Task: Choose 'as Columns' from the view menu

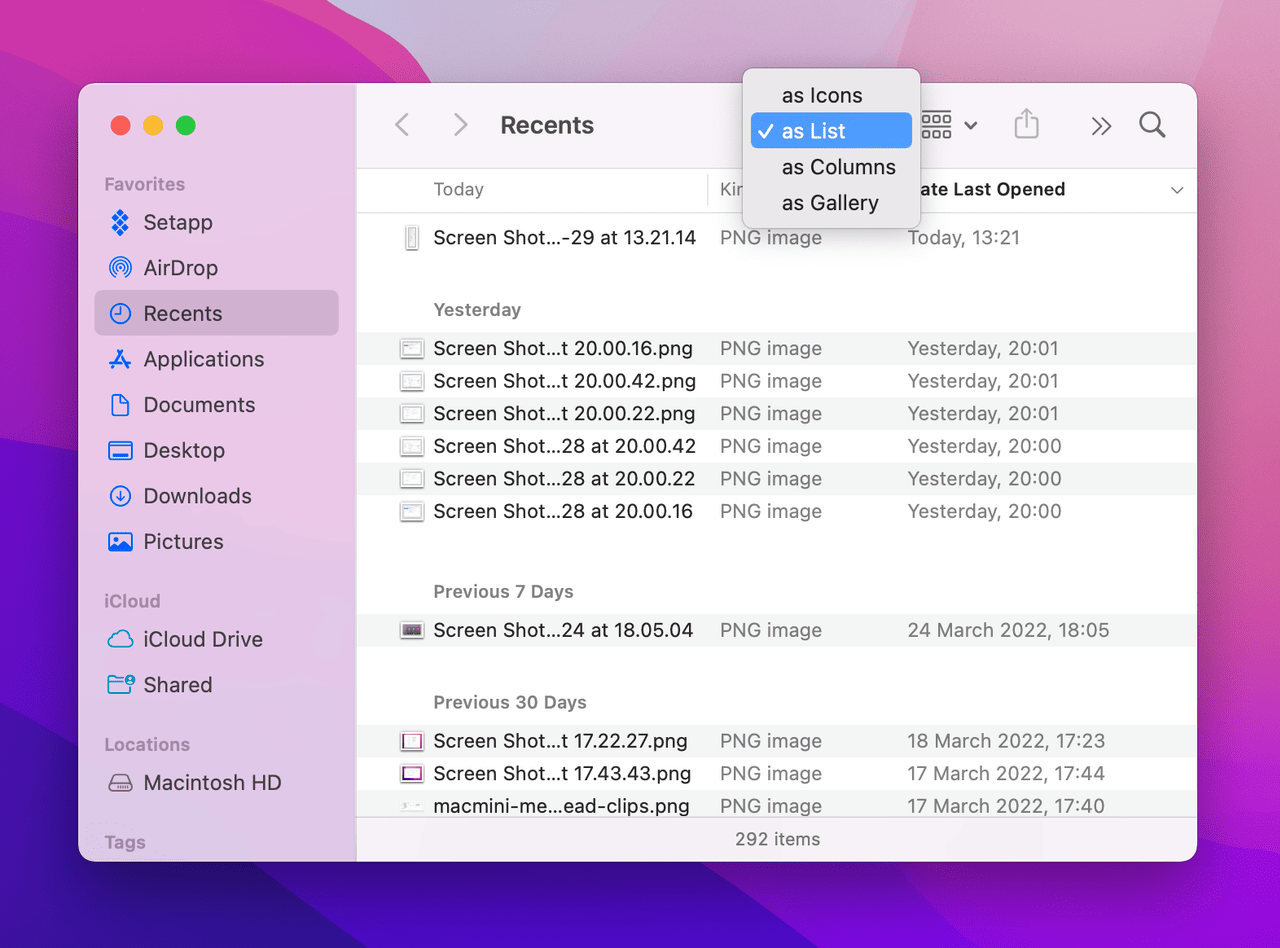Action: 839,167
